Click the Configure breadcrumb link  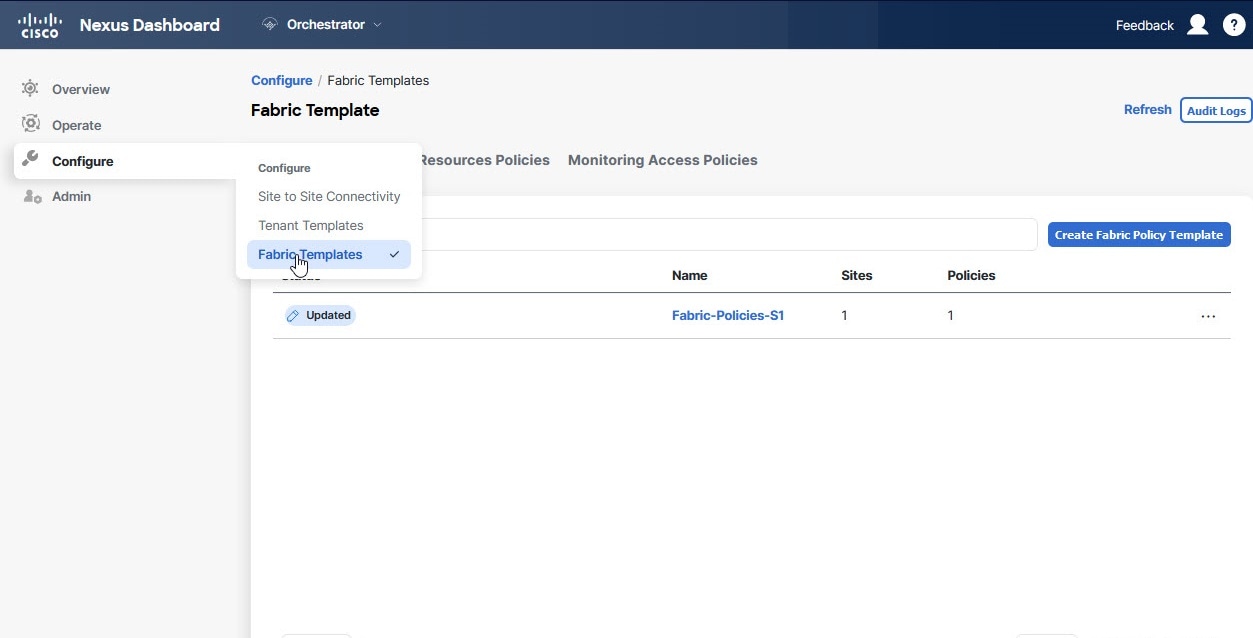tap(282, 80)
